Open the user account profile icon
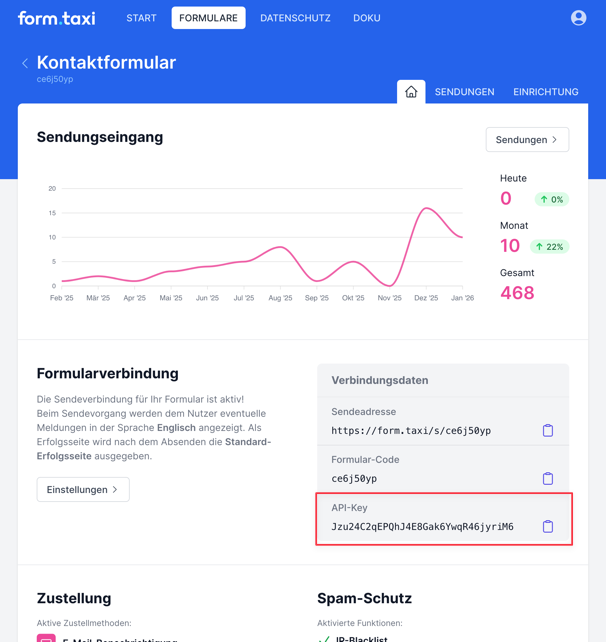This screenshot has width=606, height=642. [x=578, y=18]
